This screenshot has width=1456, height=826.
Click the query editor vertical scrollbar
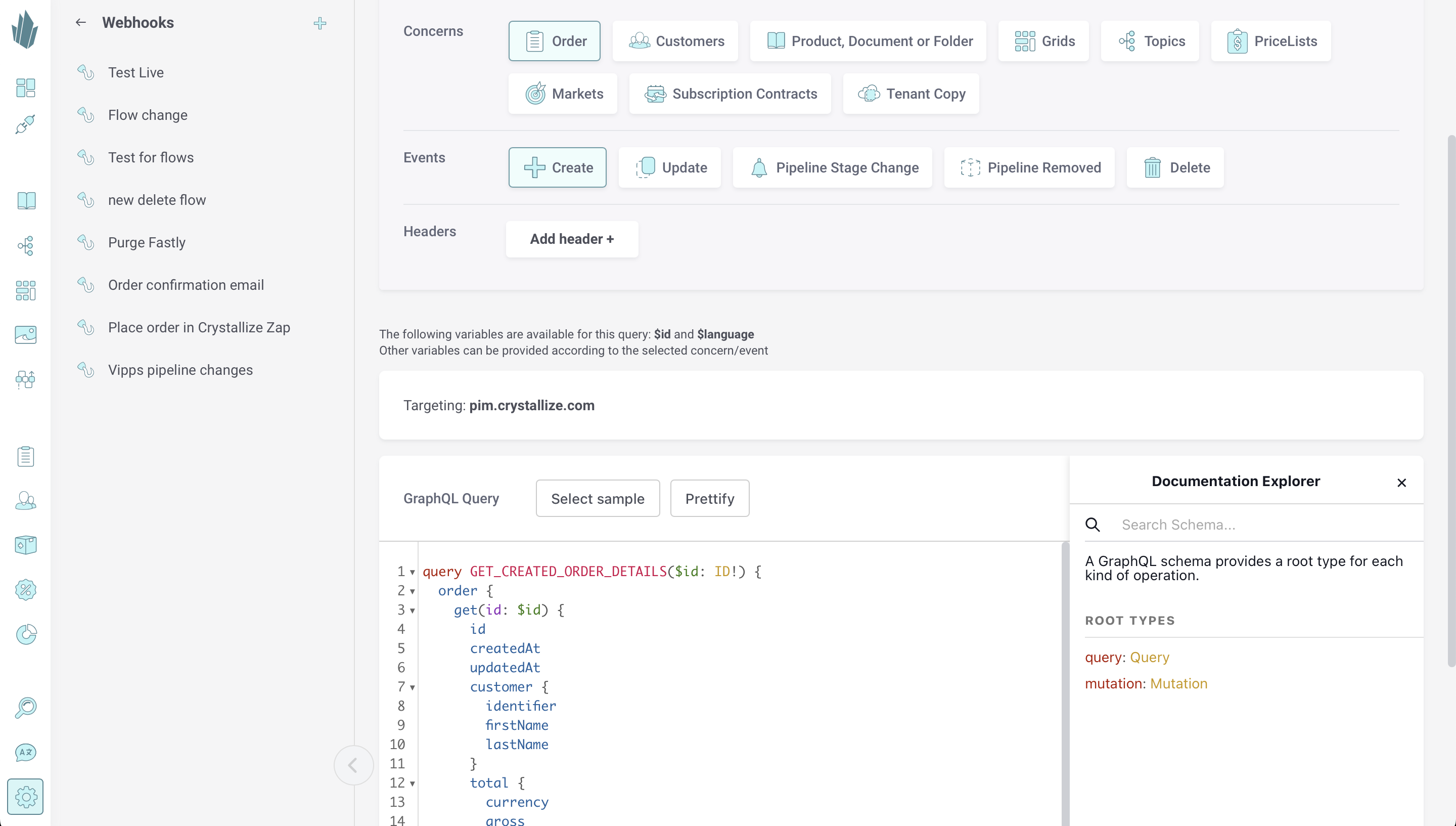point(1065,683)
